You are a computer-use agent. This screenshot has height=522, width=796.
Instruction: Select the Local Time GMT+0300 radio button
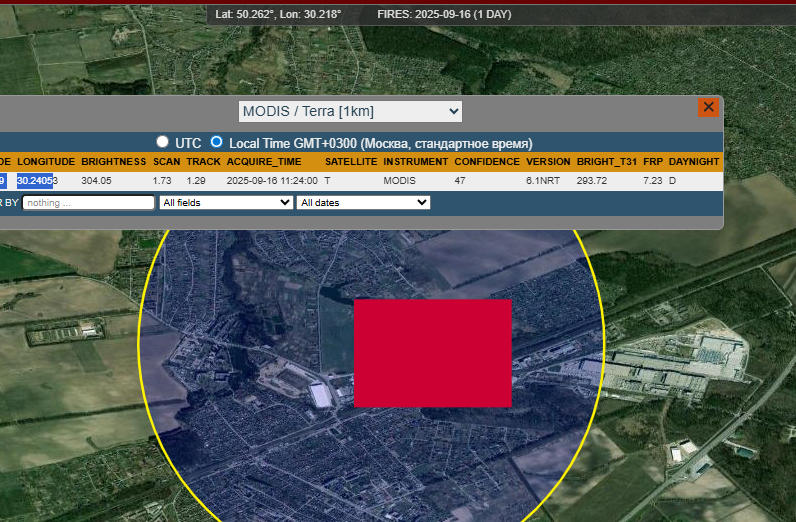coord(216,142)
